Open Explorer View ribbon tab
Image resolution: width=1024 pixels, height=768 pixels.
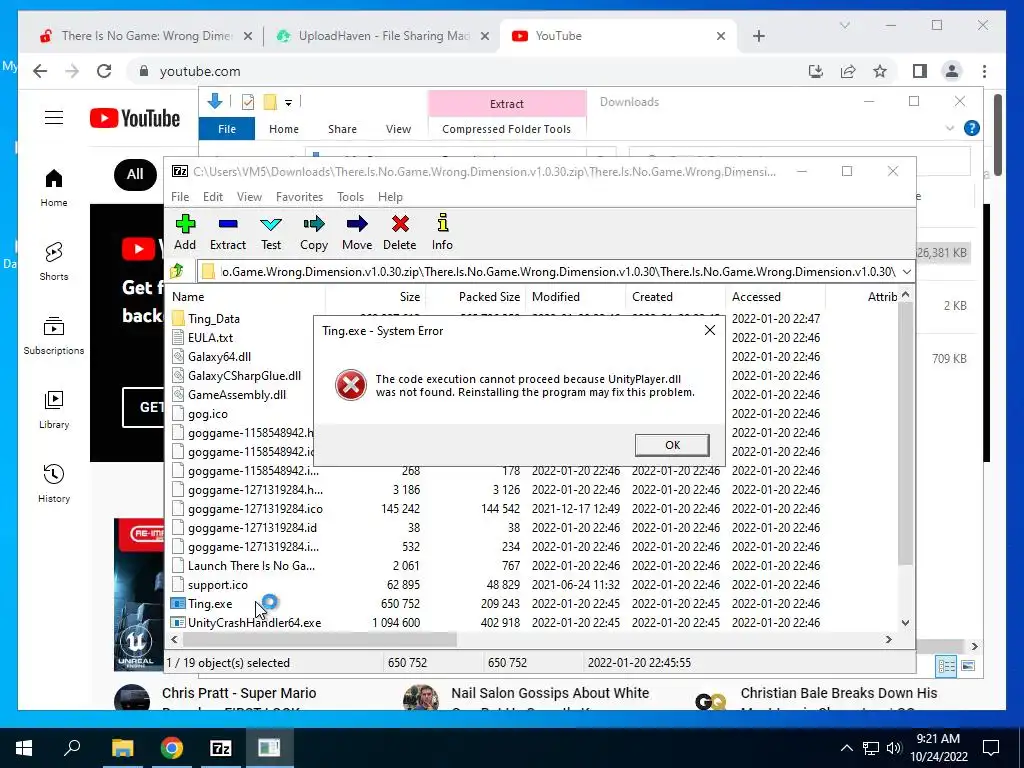pyautogui.click(x=398, y=129)
